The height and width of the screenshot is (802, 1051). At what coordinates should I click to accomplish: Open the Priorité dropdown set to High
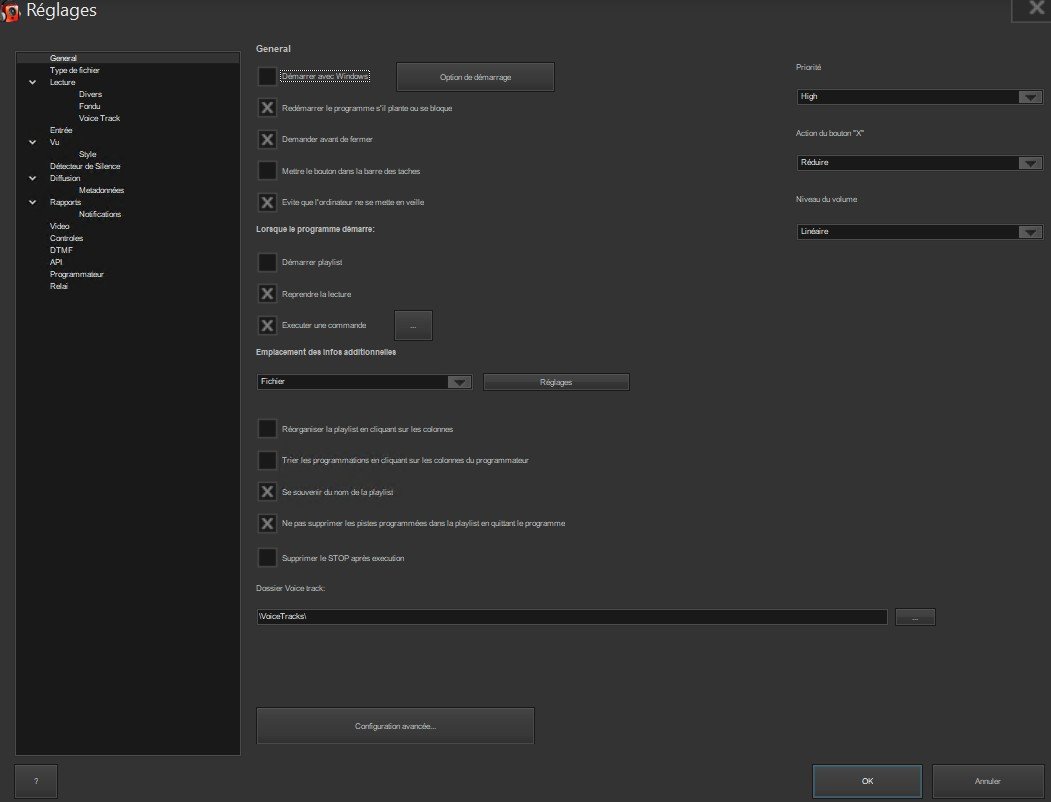919,97
